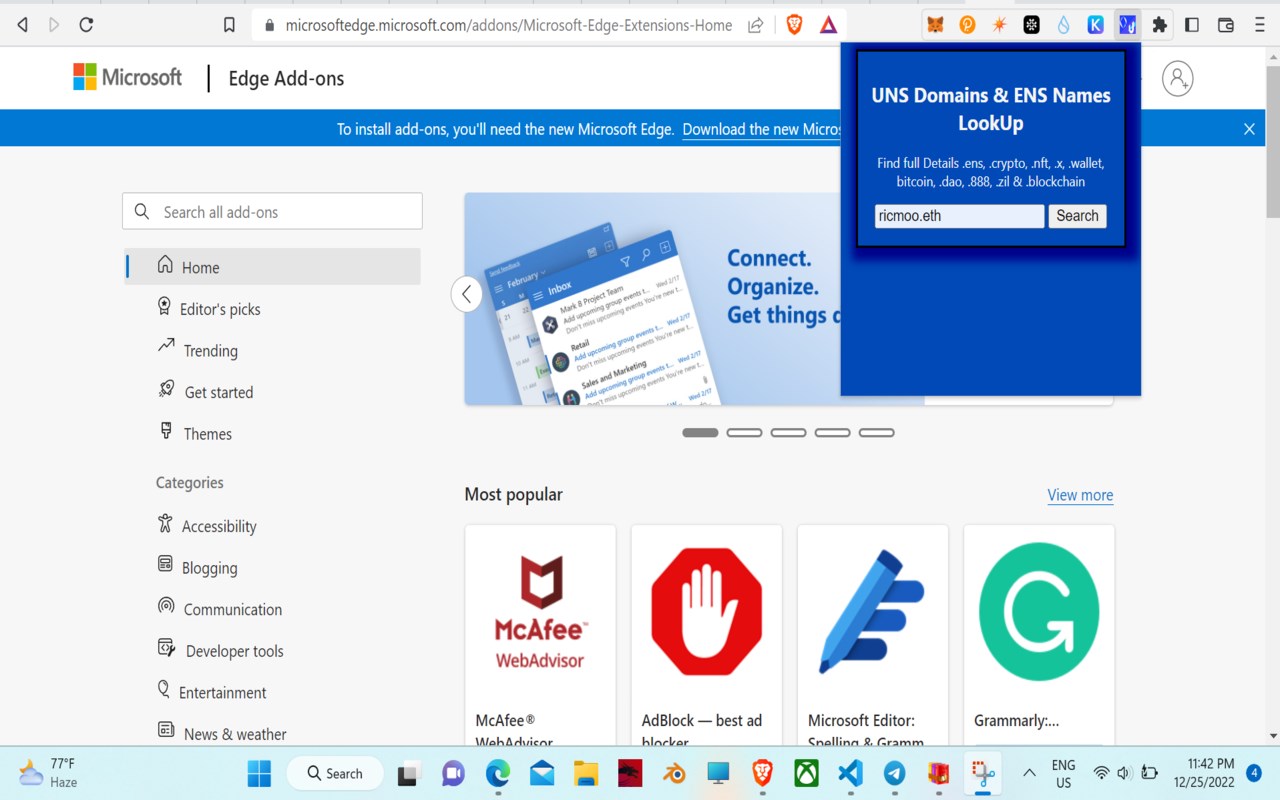Launch Microsoft Edge from taskbar
This screenshot has width=1280, height=800.
tap(498, 774)
